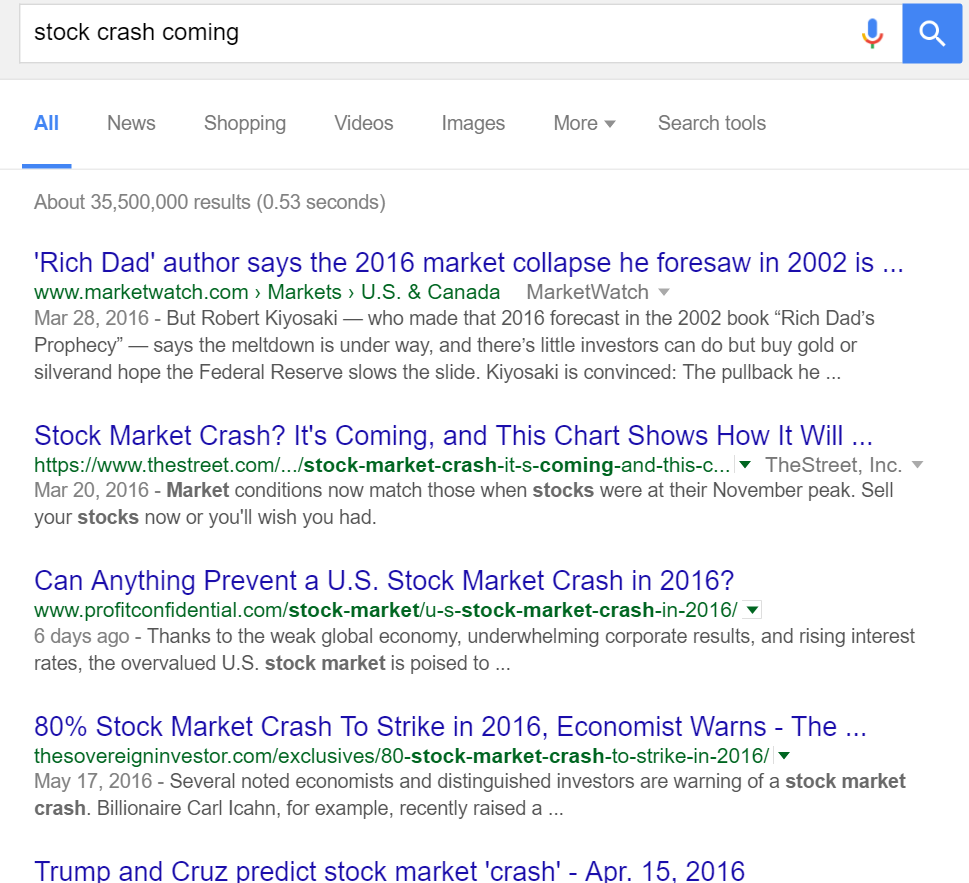This screenshot has height=883, width=969.
Task: Expand MarketWatch result dropdown arrow
Action: point(664,292)
